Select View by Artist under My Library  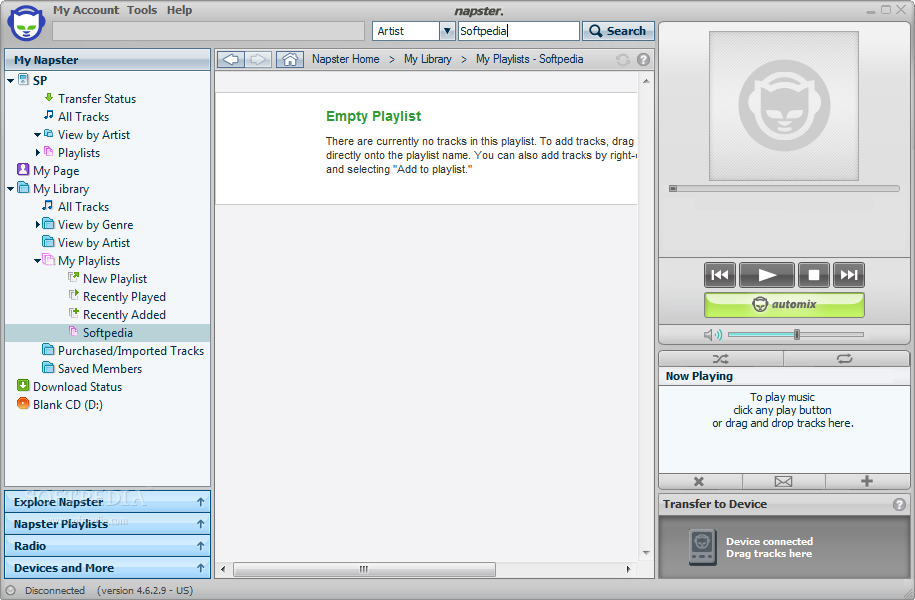94,243
